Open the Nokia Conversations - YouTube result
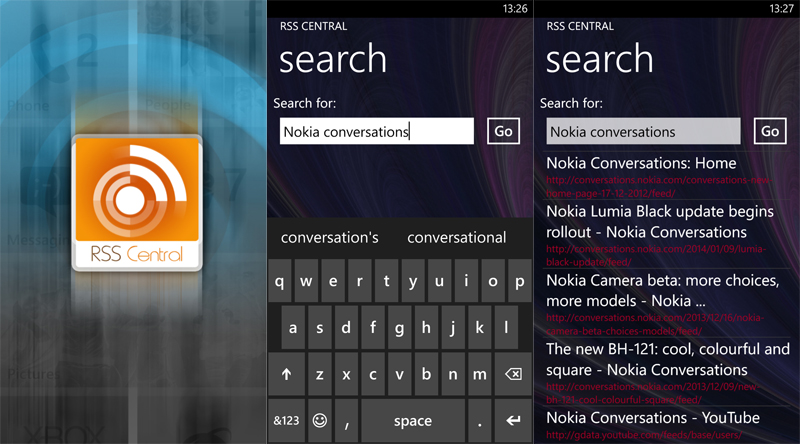The image size is (800, 444). [x=653, y=417]
